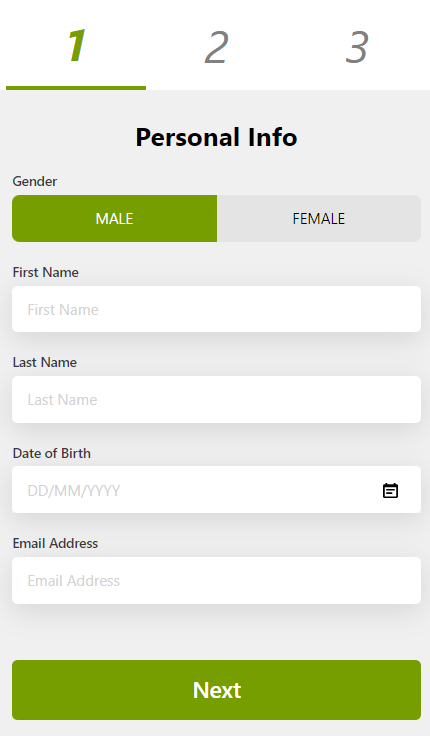
Task: Focus the Last Name input field
Action: [x=216, y=399]
